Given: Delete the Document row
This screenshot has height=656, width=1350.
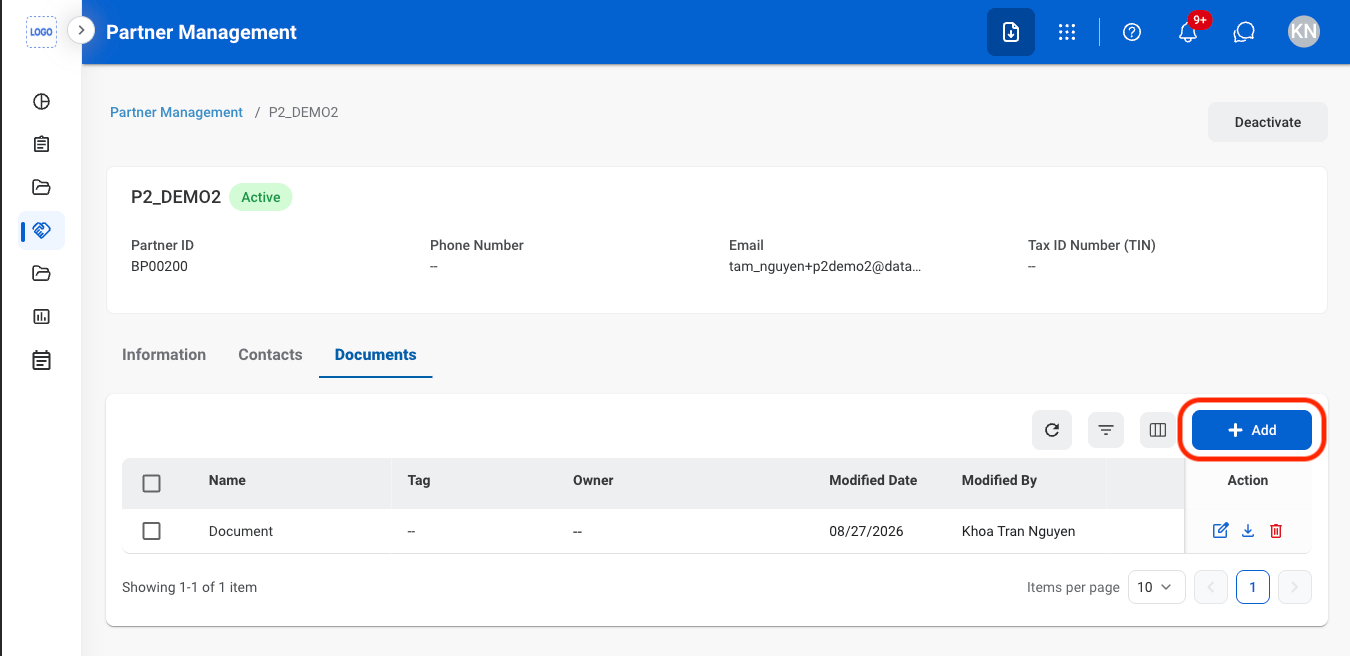Looking at the screenshot, I should (x=1276, y=531).
